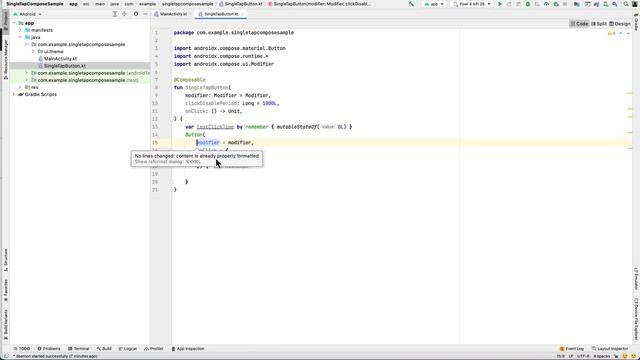Select the SingleTapButton.kt editor tab
The width and height of the screenshot is (640, 360).
[x=221, y=14]
